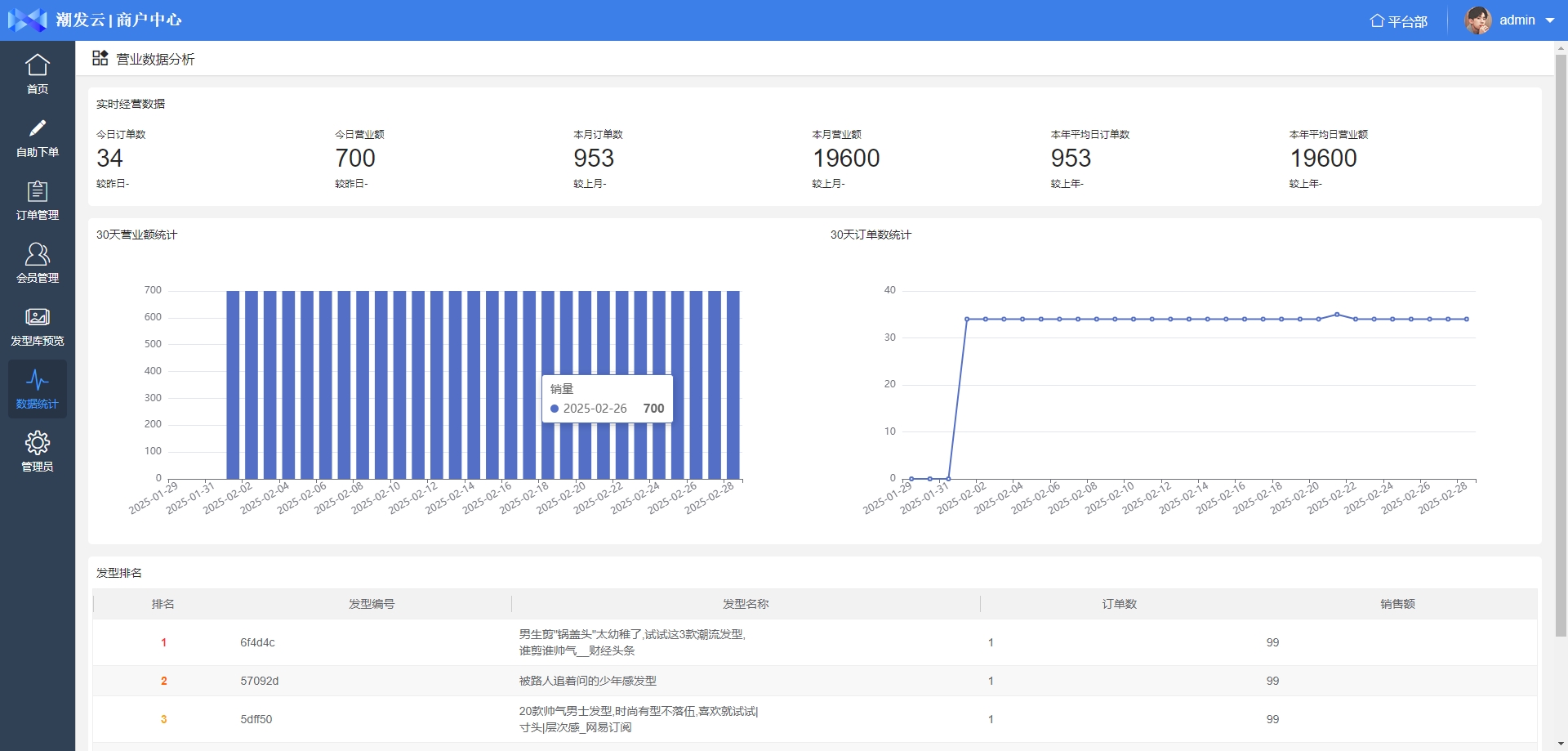Viewport: 1568px width, 751px height.
Task: Select 数据统计 pulse chart icon
Action: click(x=38, y=380)
